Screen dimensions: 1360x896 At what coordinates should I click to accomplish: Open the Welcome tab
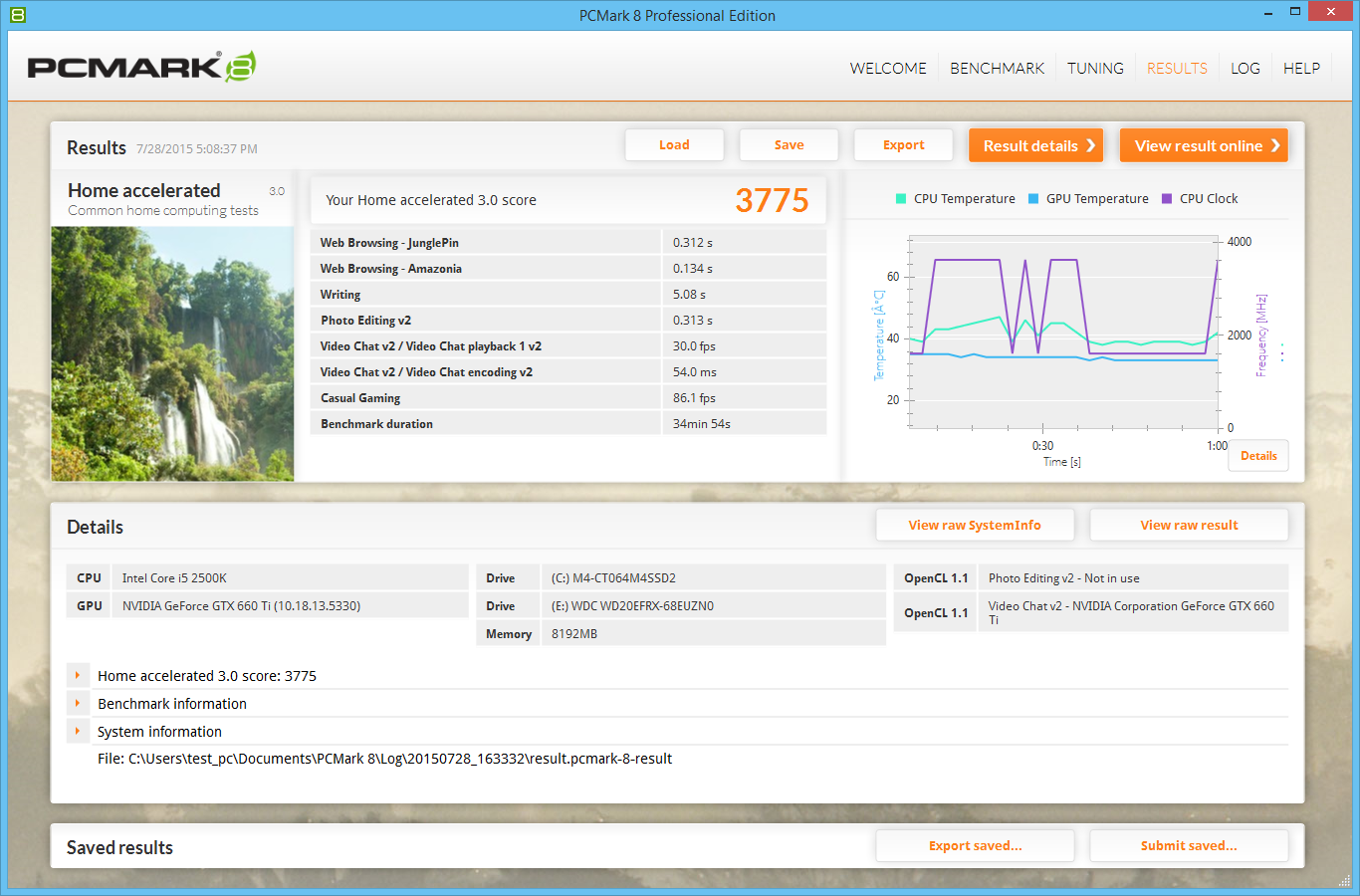[887, 69]
